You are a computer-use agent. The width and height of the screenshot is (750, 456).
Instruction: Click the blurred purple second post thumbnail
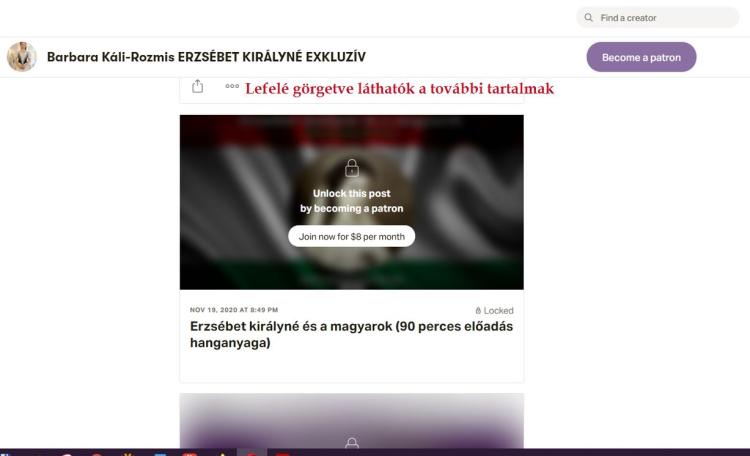point(351,415)
